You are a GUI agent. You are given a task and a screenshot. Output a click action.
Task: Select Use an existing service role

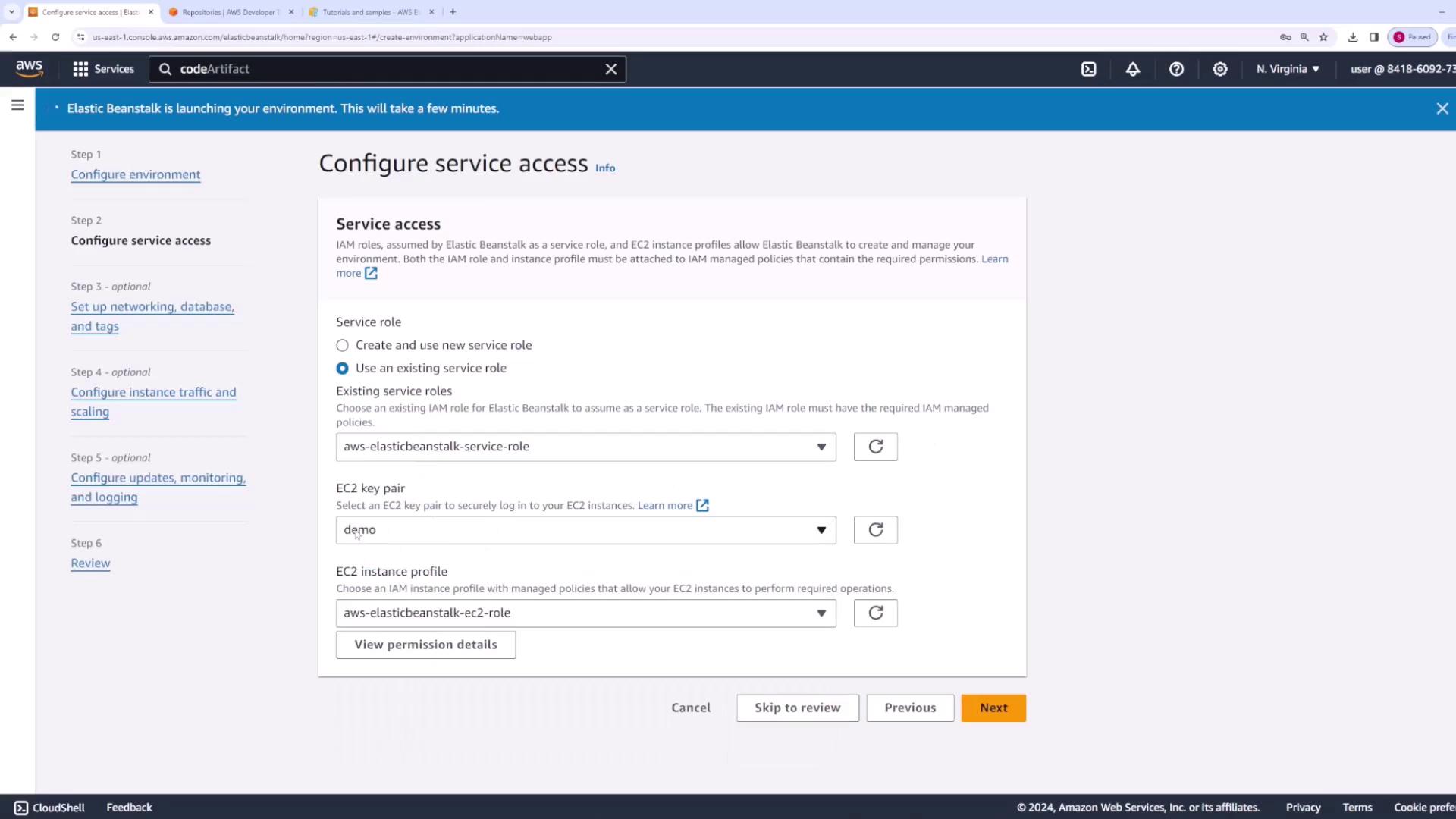343,369
